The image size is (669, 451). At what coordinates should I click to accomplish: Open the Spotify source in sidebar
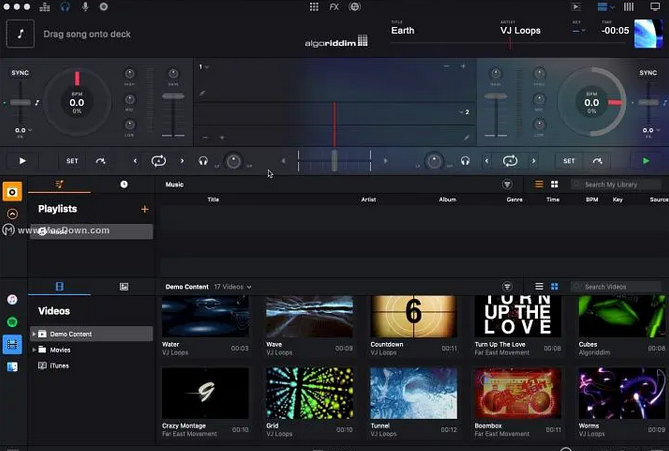12,322
